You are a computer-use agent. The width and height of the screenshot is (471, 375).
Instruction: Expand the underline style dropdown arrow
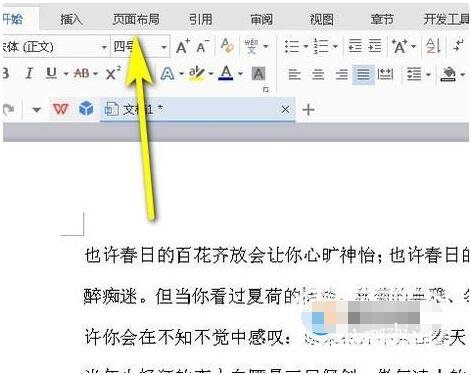66,74
